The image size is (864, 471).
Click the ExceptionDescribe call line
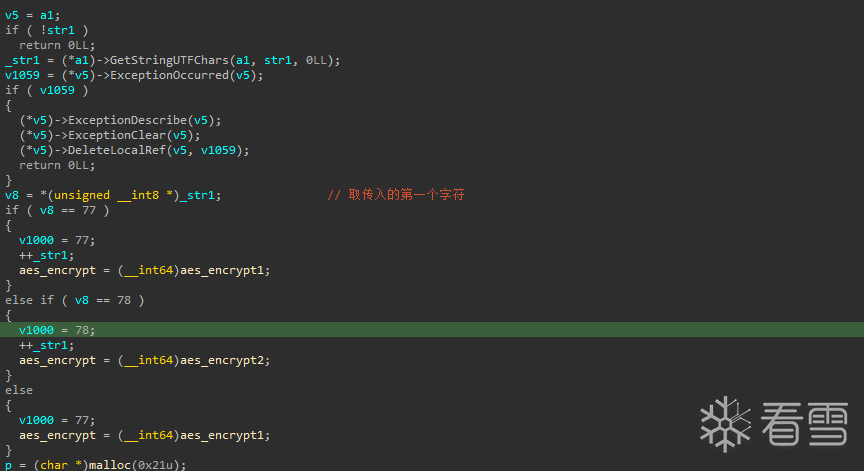[x=120, y=120]
